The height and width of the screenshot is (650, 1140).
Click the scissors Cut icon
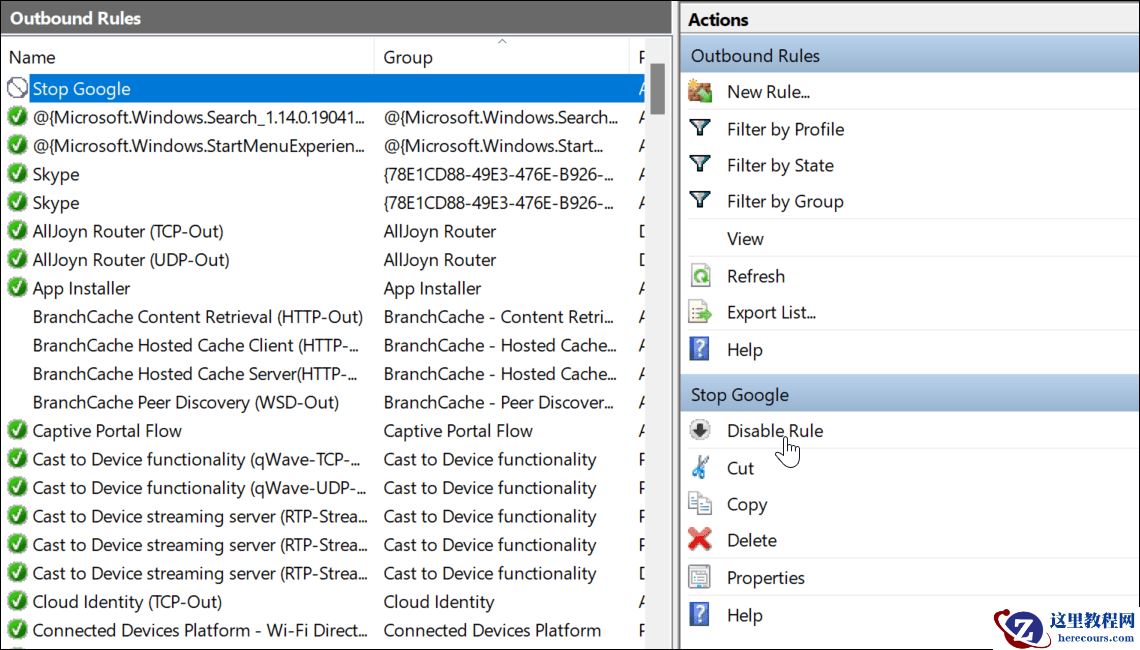click(x=700, y=468)
